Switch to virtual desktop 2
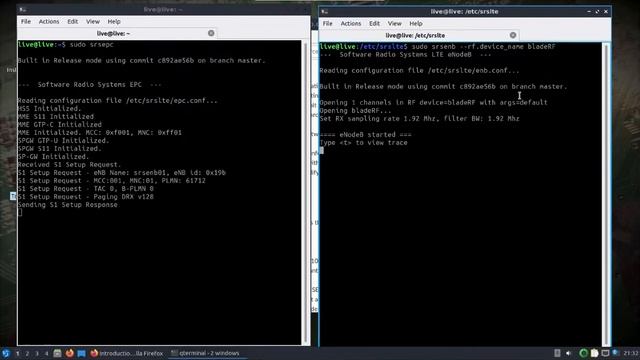Screen dimensions: 640x360 click(27, 353)
